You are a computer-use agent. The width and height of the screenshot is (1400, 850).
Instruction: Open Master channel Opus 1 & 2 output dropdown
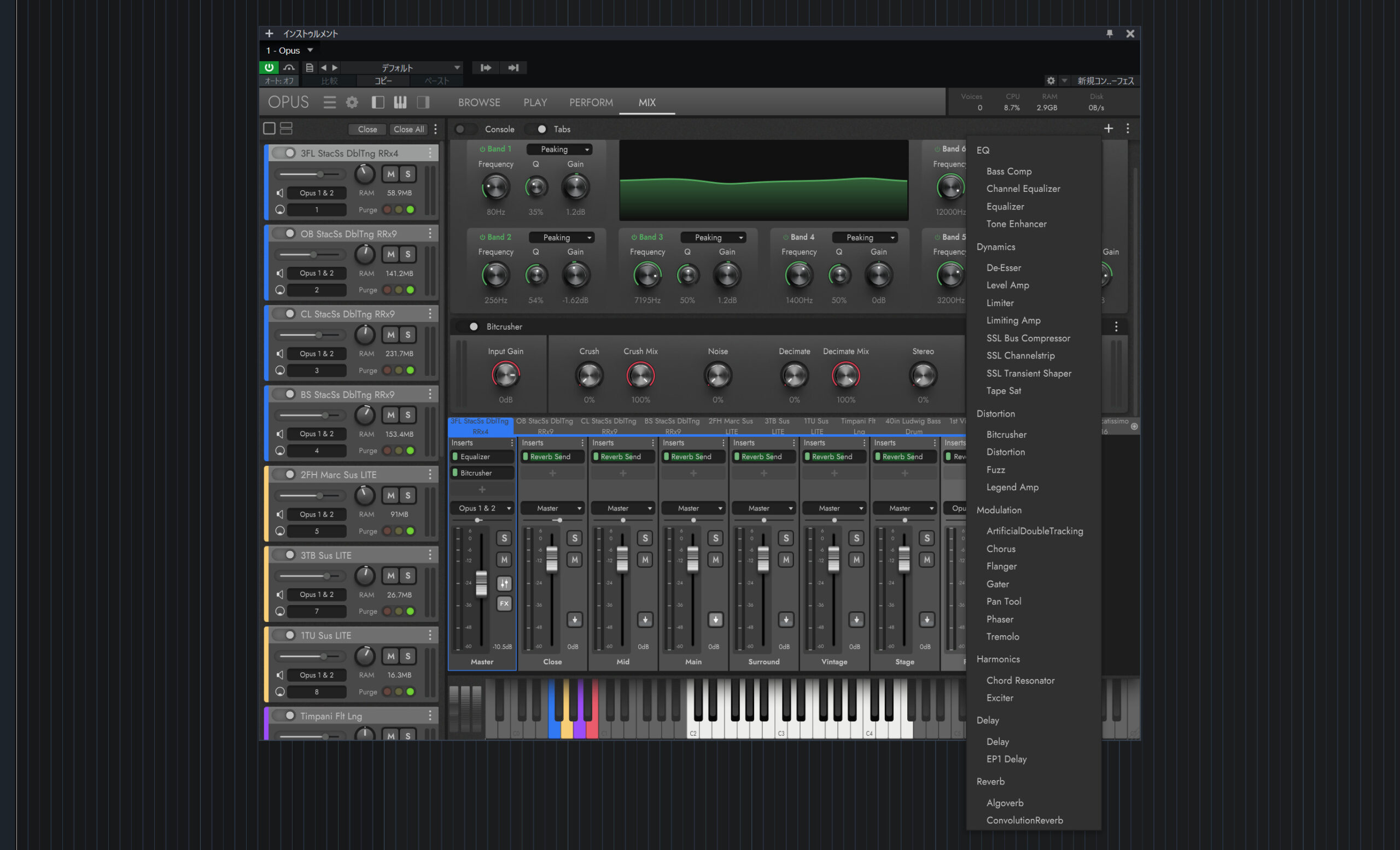point(482,508)
